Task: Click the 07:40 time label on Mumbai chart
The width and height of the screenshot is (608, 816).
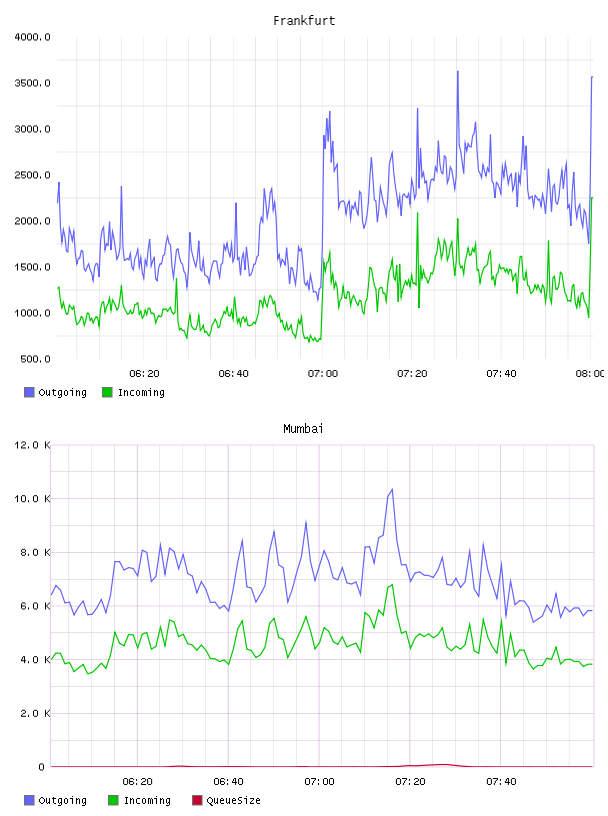Action: point(501,782)
